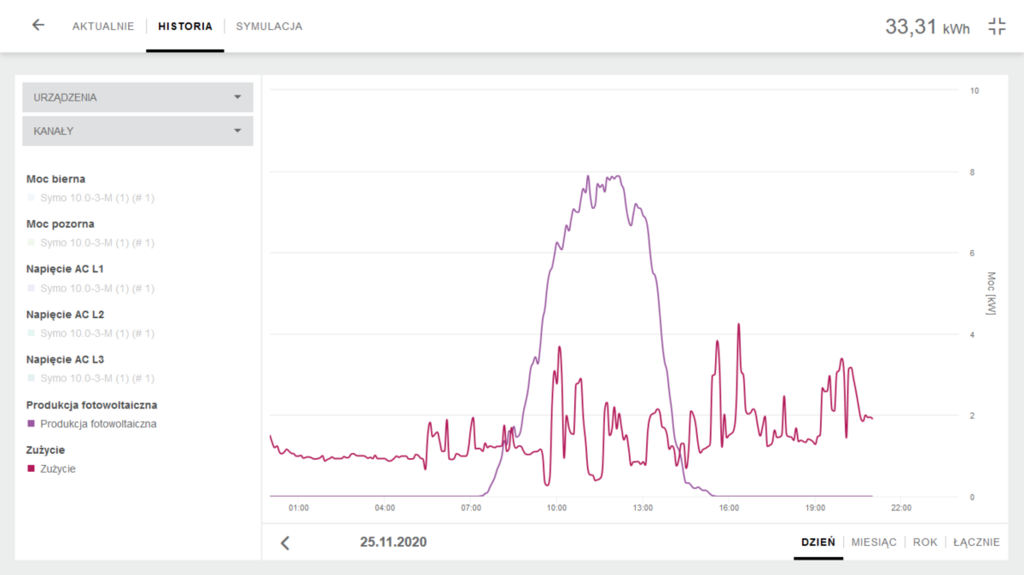Expand the Kanały dropdown

137,131
